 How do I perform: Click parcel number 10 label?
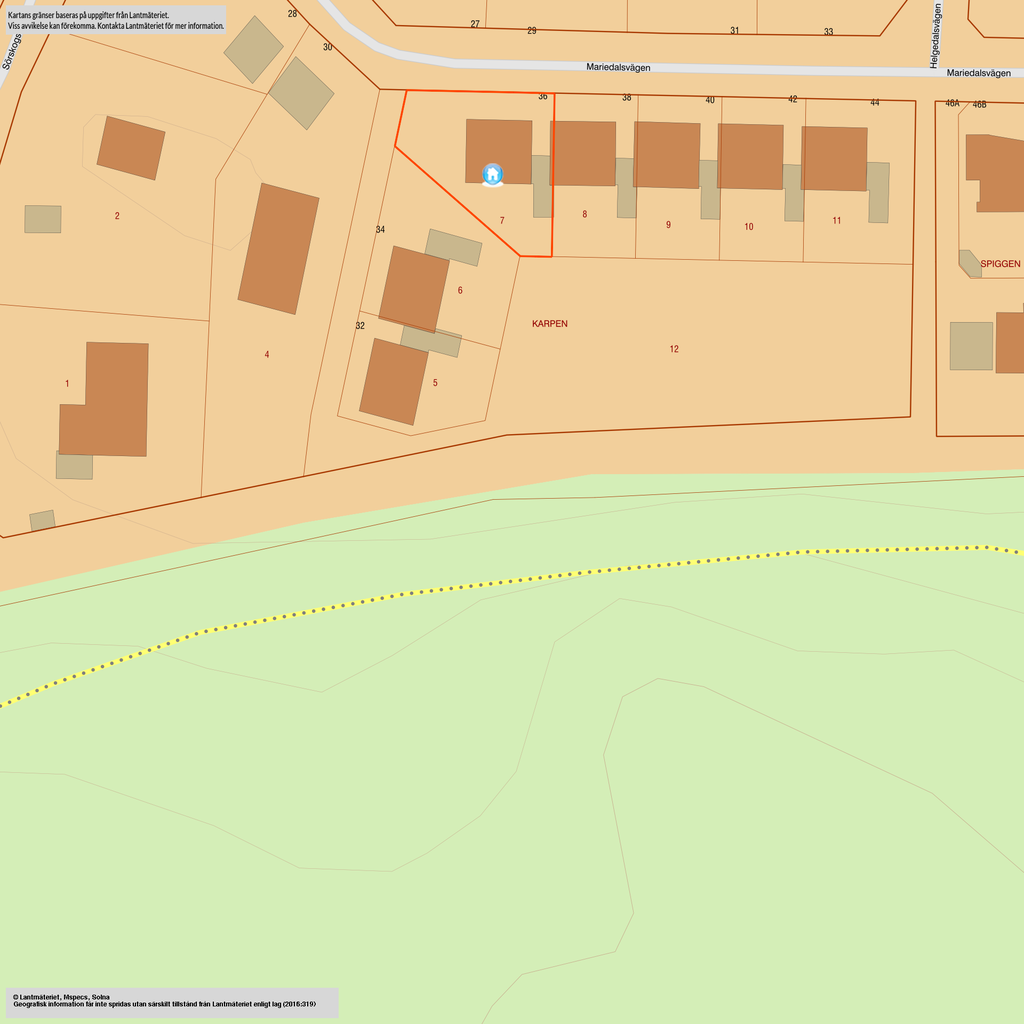pos(749,227)
